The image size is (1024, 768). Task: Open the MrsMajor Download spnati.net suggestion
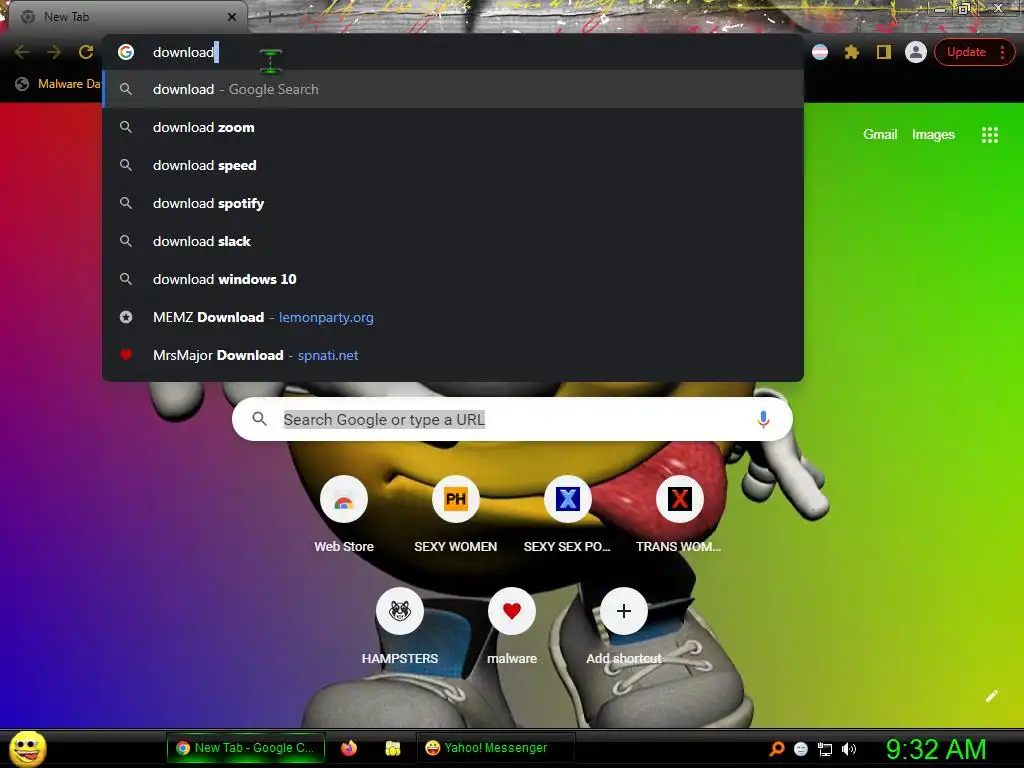(453, 355)
